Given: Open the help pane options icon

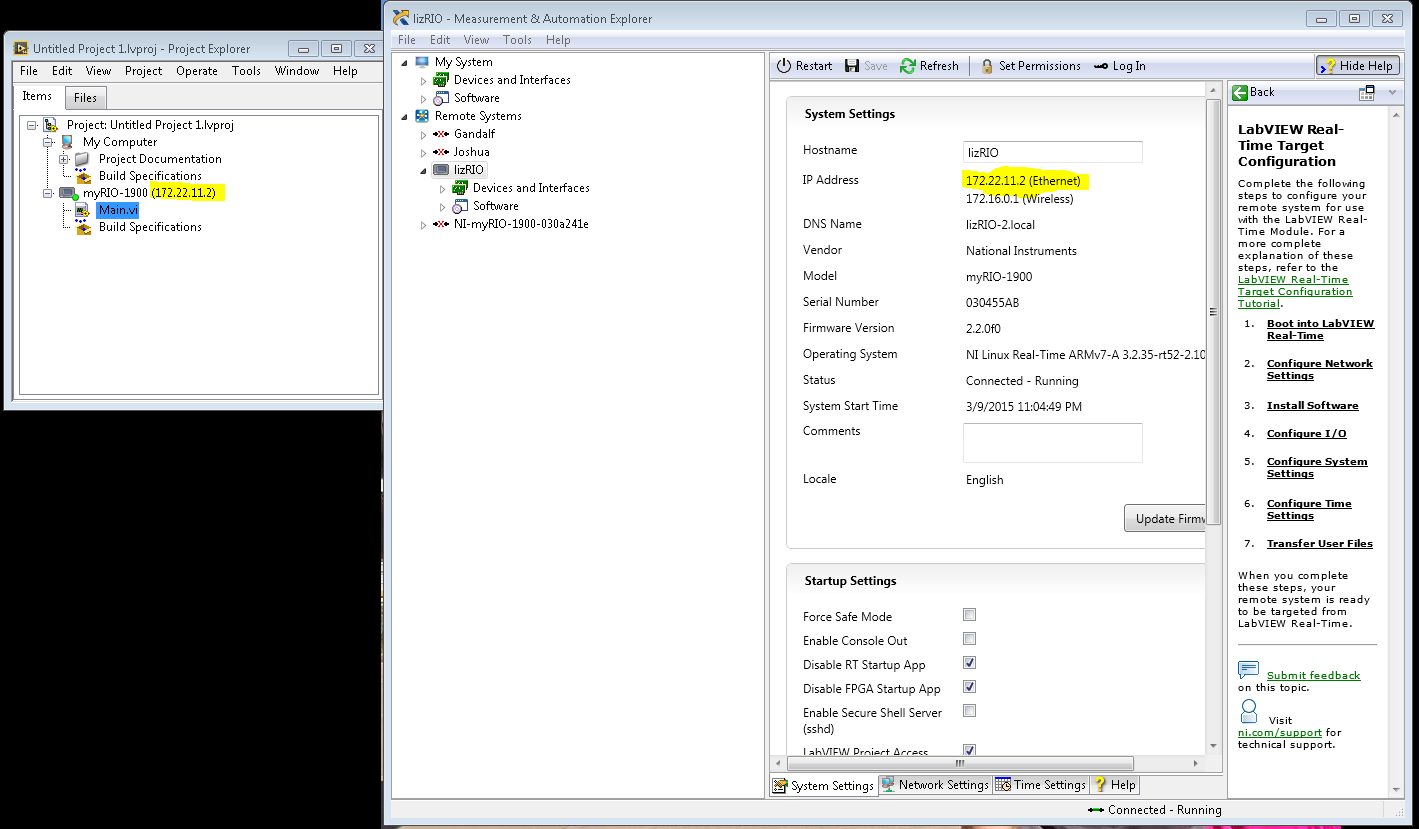Looking at the screenshot, I should pos(1367,92).
